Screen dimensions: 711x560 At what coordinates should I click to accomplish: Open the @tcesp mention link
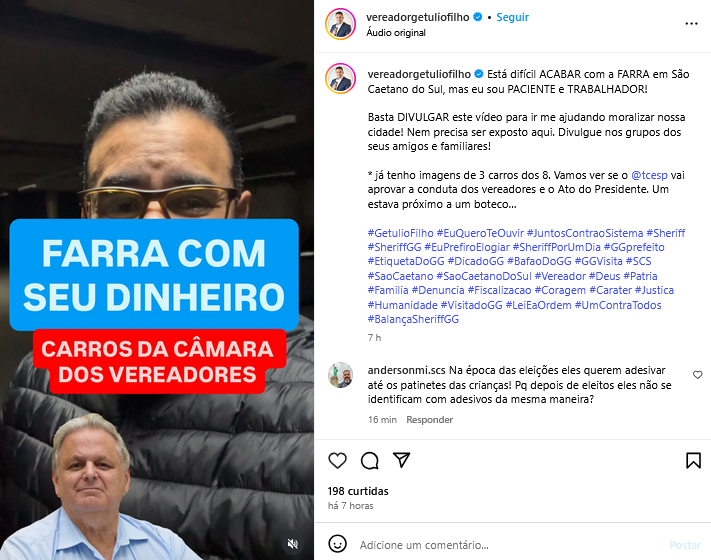tap(649, 175)
